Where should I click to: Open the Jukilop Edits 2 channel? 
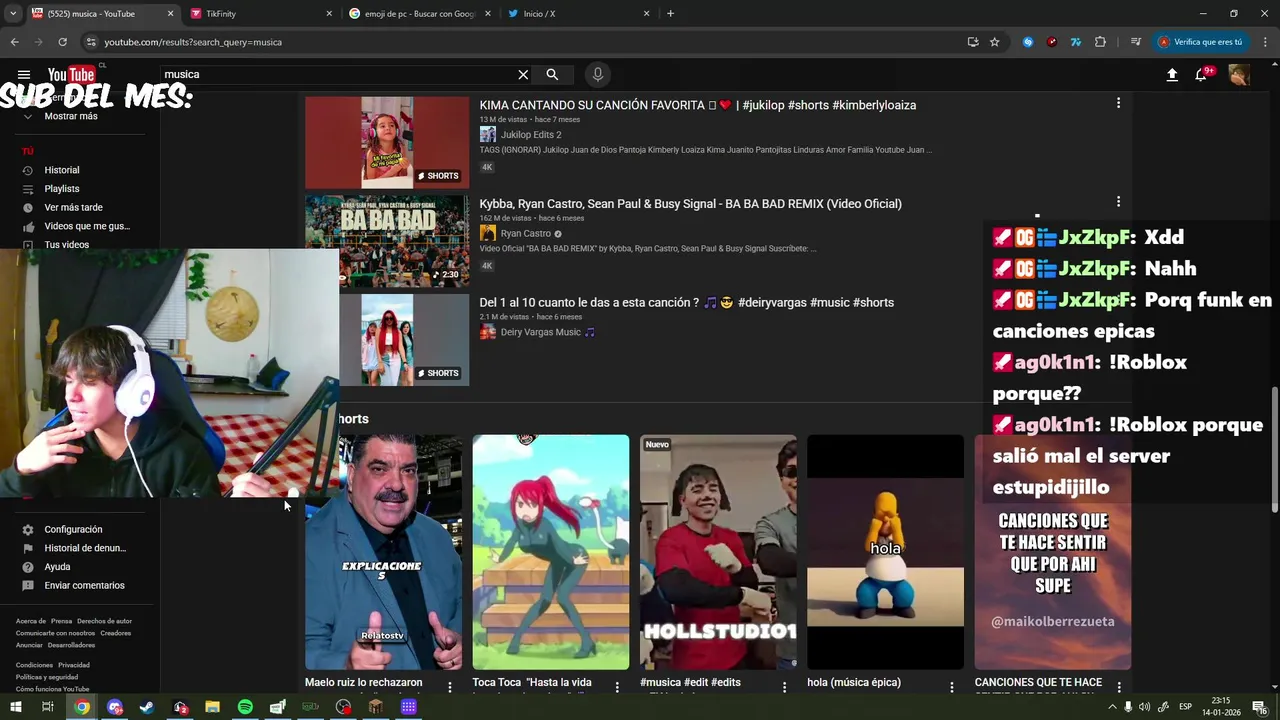click(x=531, y=134)
